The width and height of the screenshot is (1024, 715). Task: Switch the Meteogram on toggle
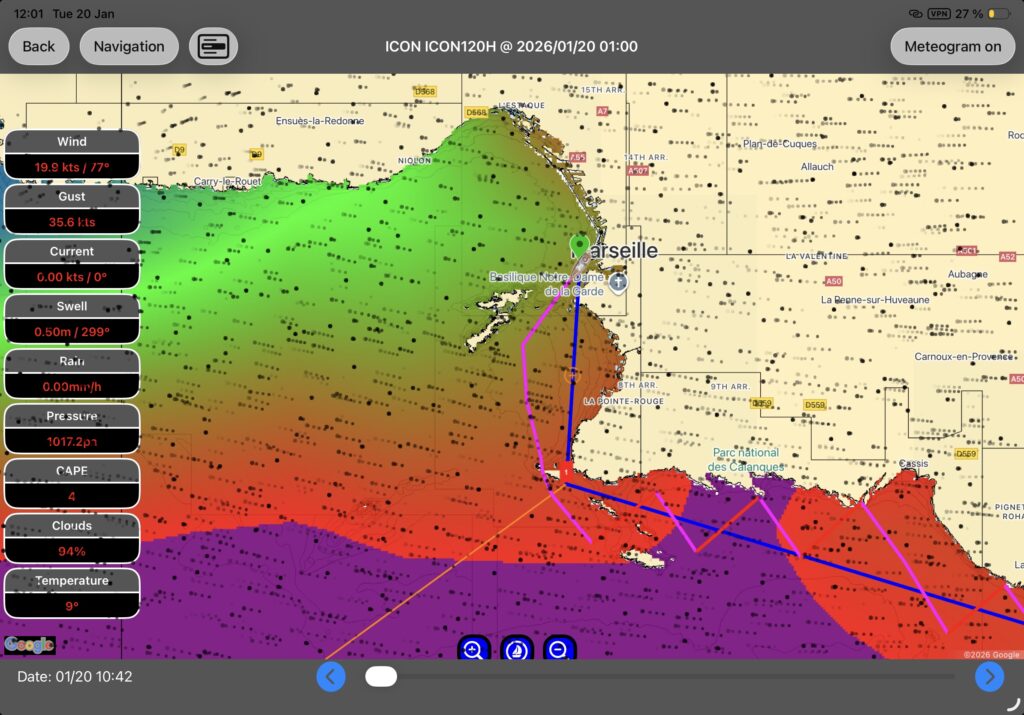click(x=952, y=46)
